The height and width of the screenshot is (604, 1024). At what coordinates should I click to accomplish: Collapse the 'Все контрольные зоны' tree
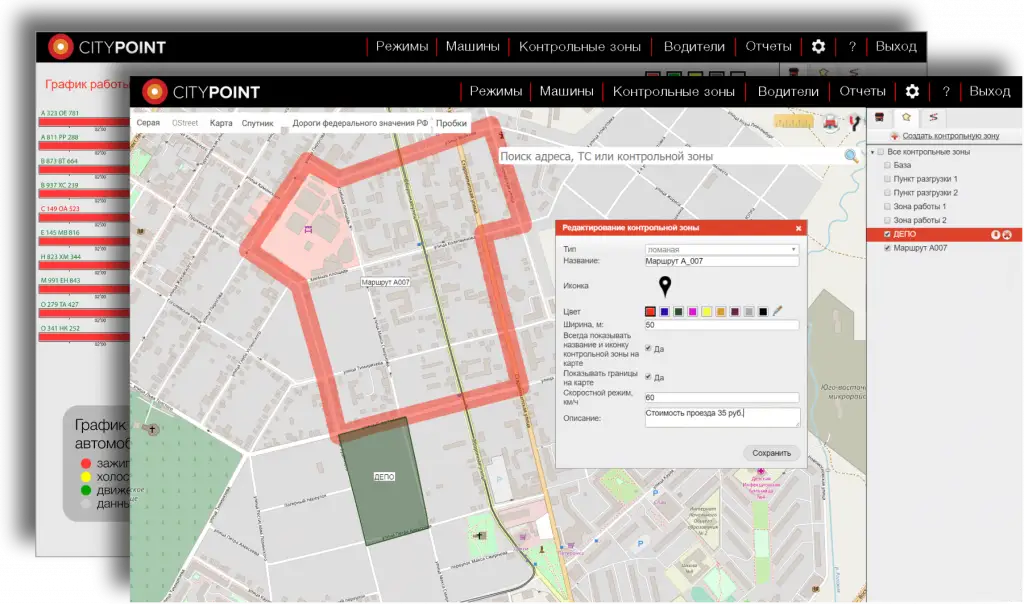(x=872, y=152)
